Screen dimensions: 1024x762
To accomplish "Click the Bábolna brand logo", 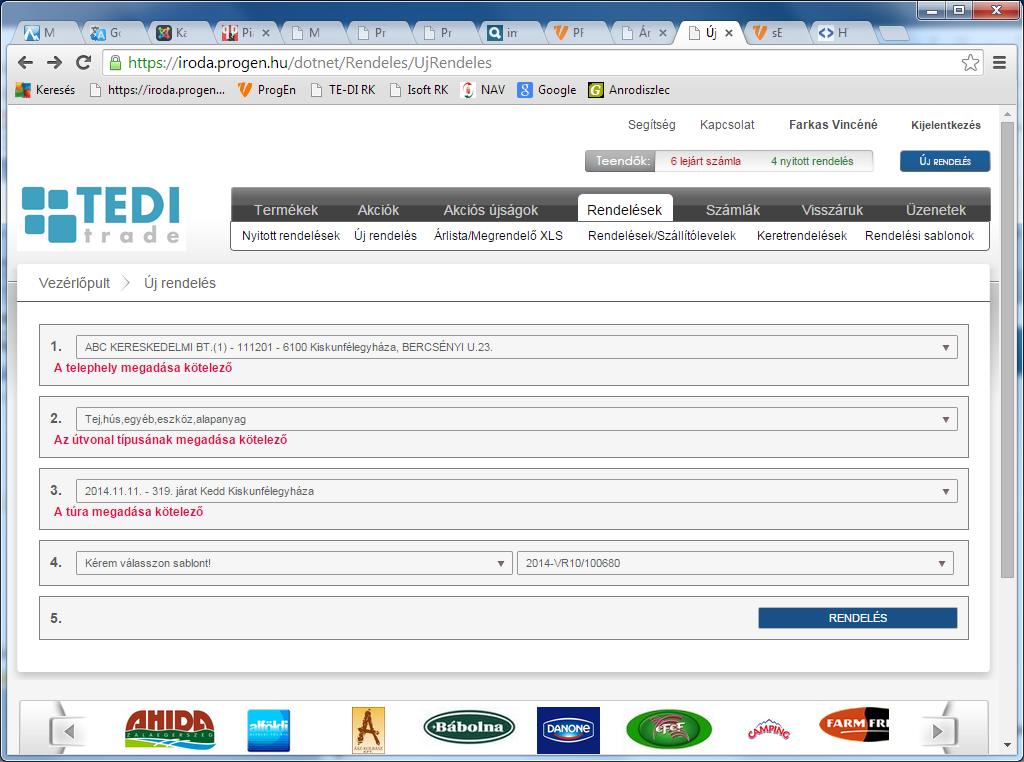I will click(470, 727).
